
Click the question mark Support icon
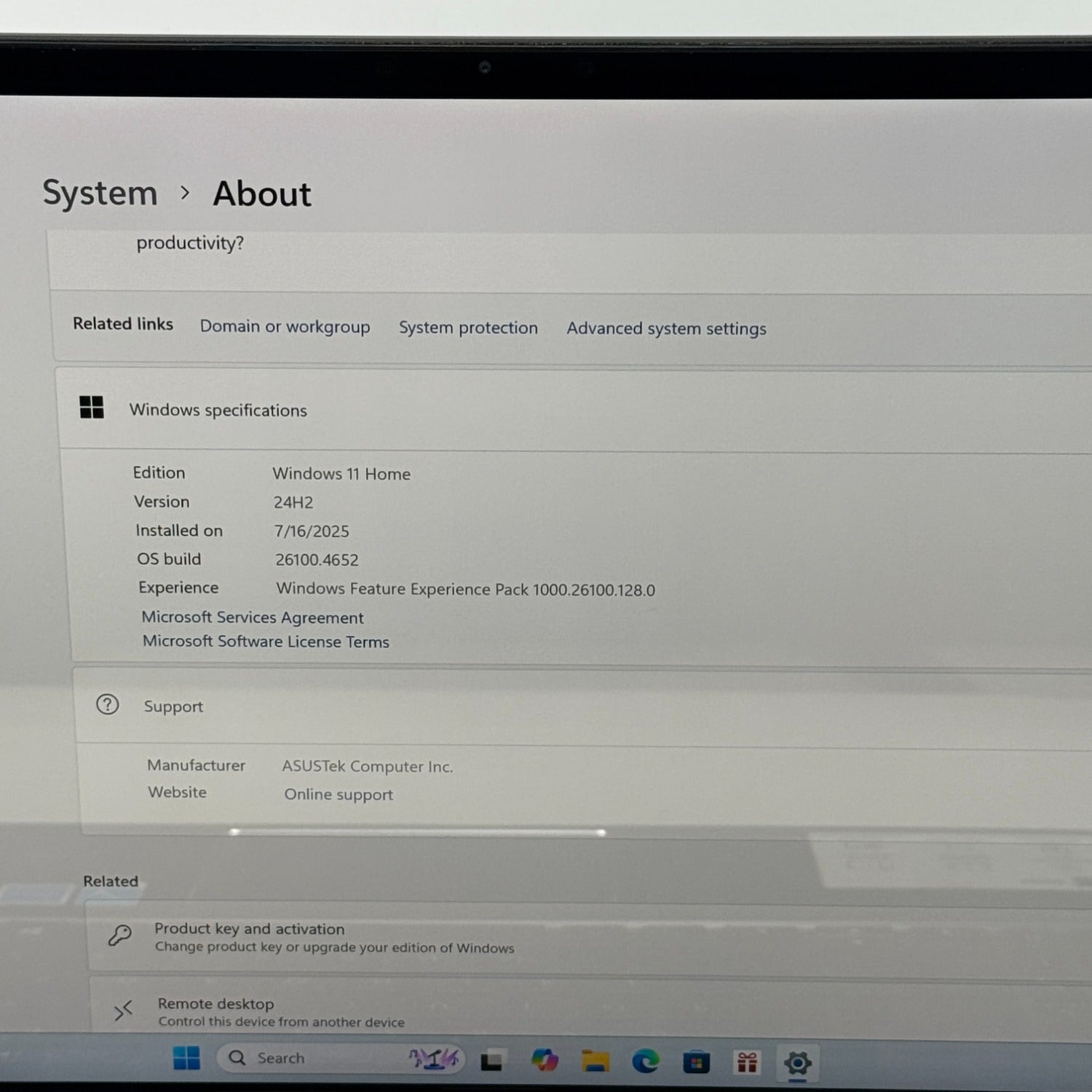point(108,705)
